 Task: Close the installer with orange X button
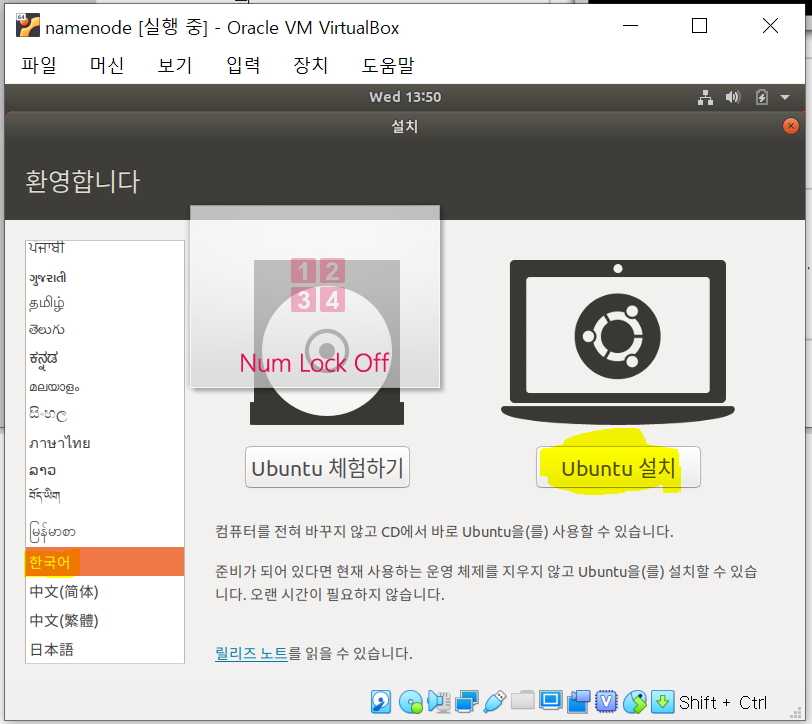790,126
